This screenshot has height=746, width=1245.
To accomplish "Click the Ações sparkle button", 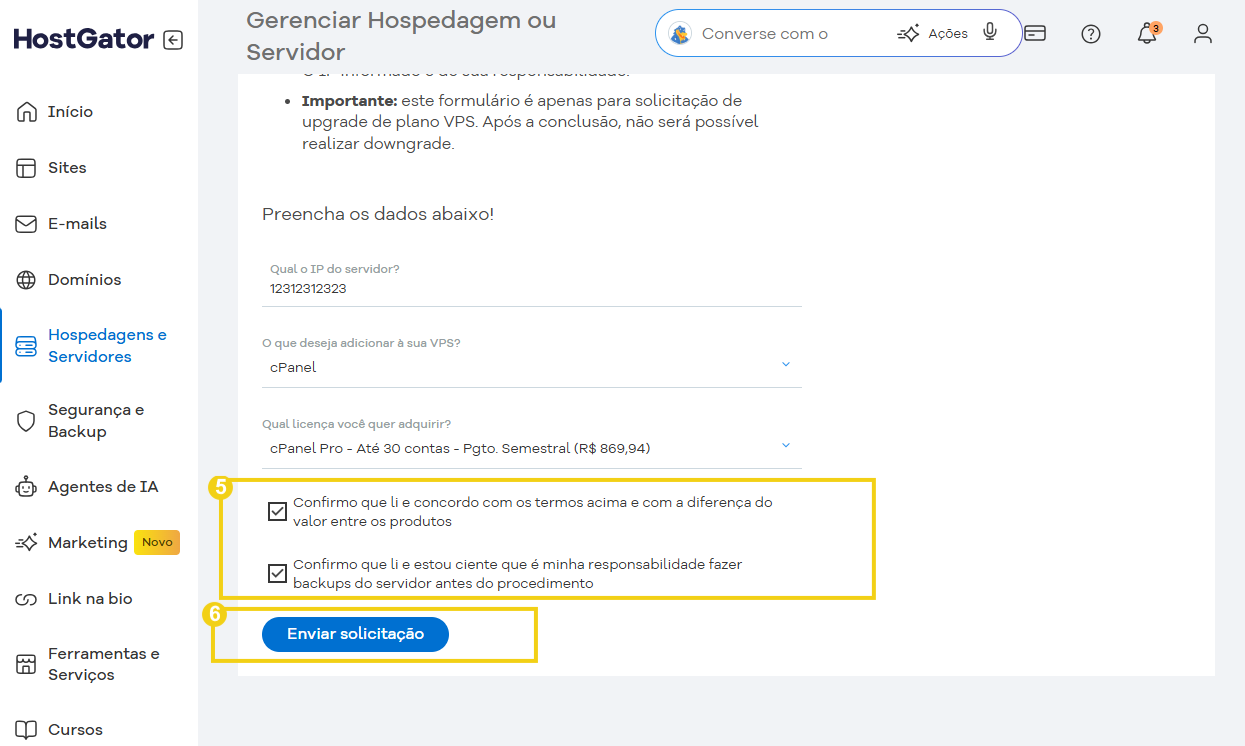I will 933,34.
